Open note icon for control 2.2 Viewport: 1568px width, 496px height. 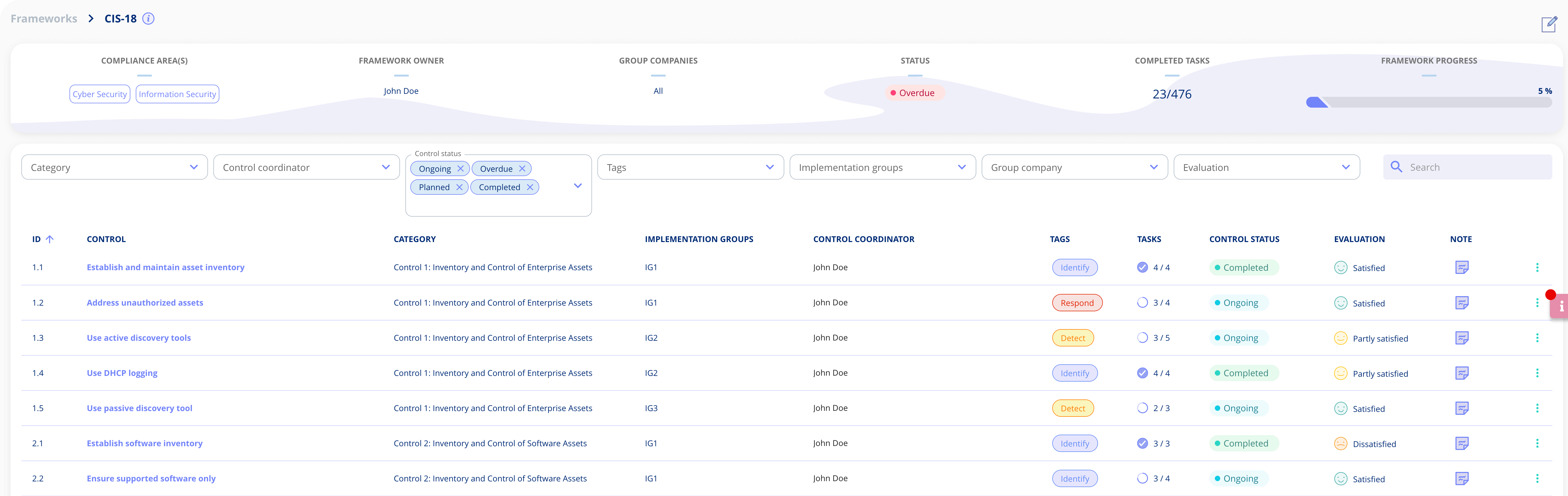[x=1461, y=479]
